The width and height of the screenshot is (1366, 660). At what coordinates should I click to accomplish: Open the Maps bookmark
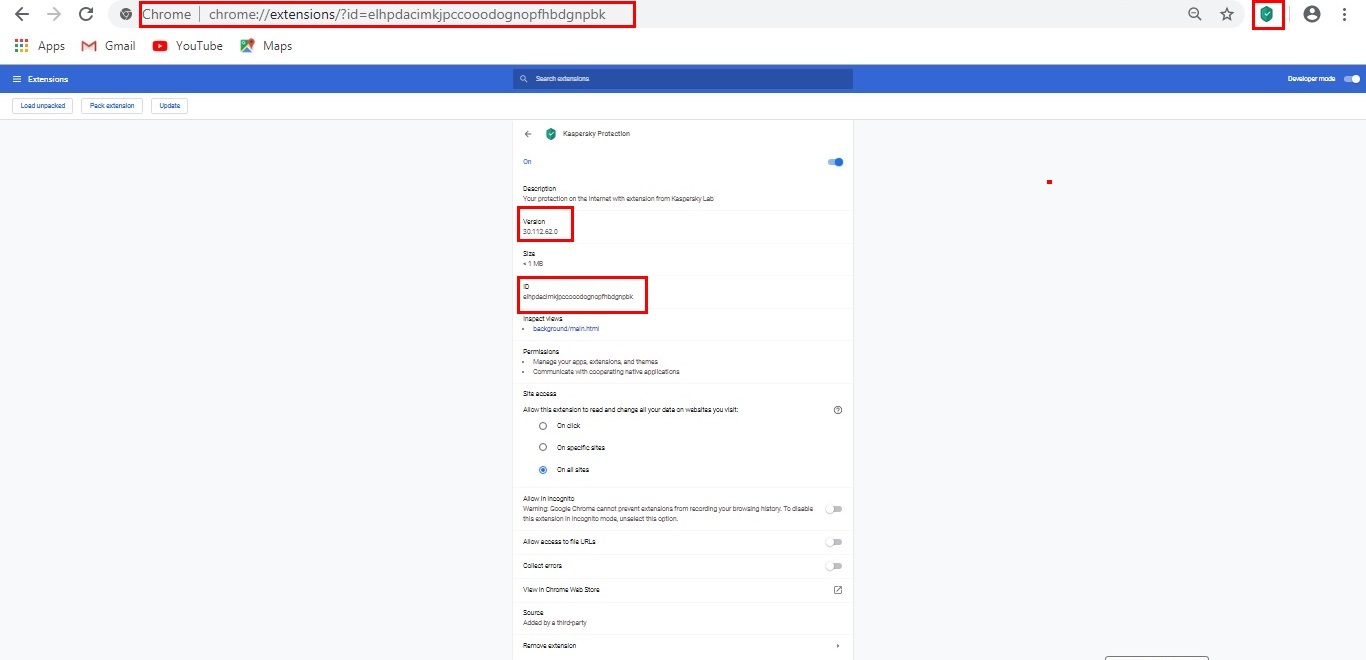point(266,46)
